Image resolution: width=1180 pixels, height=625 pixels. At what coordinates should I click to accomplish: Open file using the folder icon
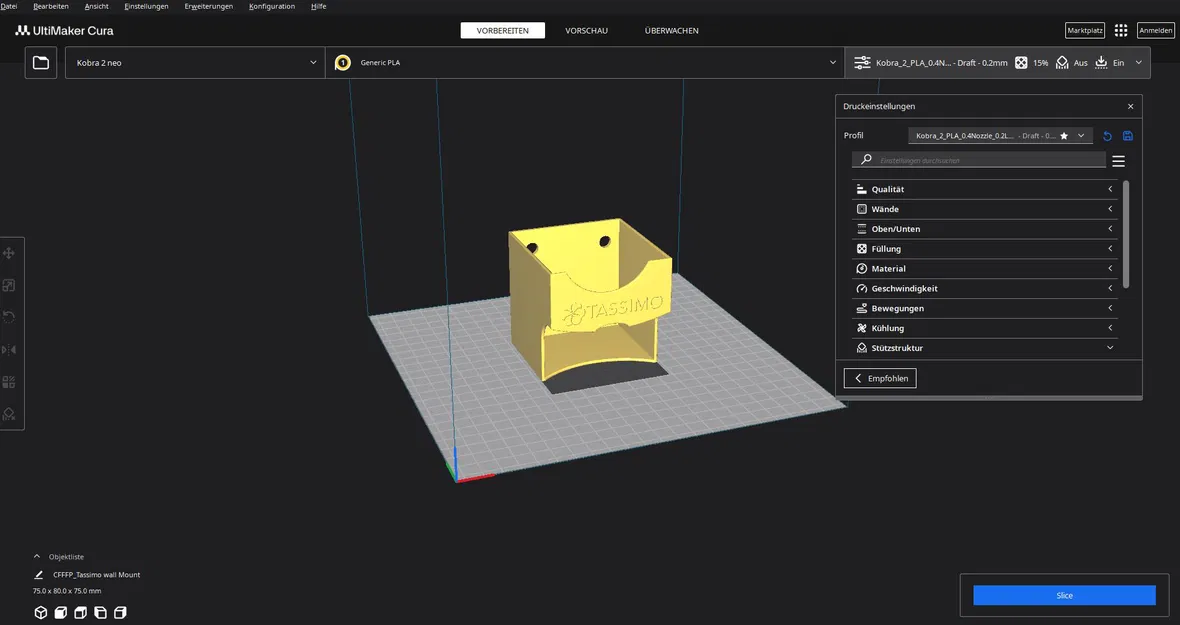click(x=41, y=62)
